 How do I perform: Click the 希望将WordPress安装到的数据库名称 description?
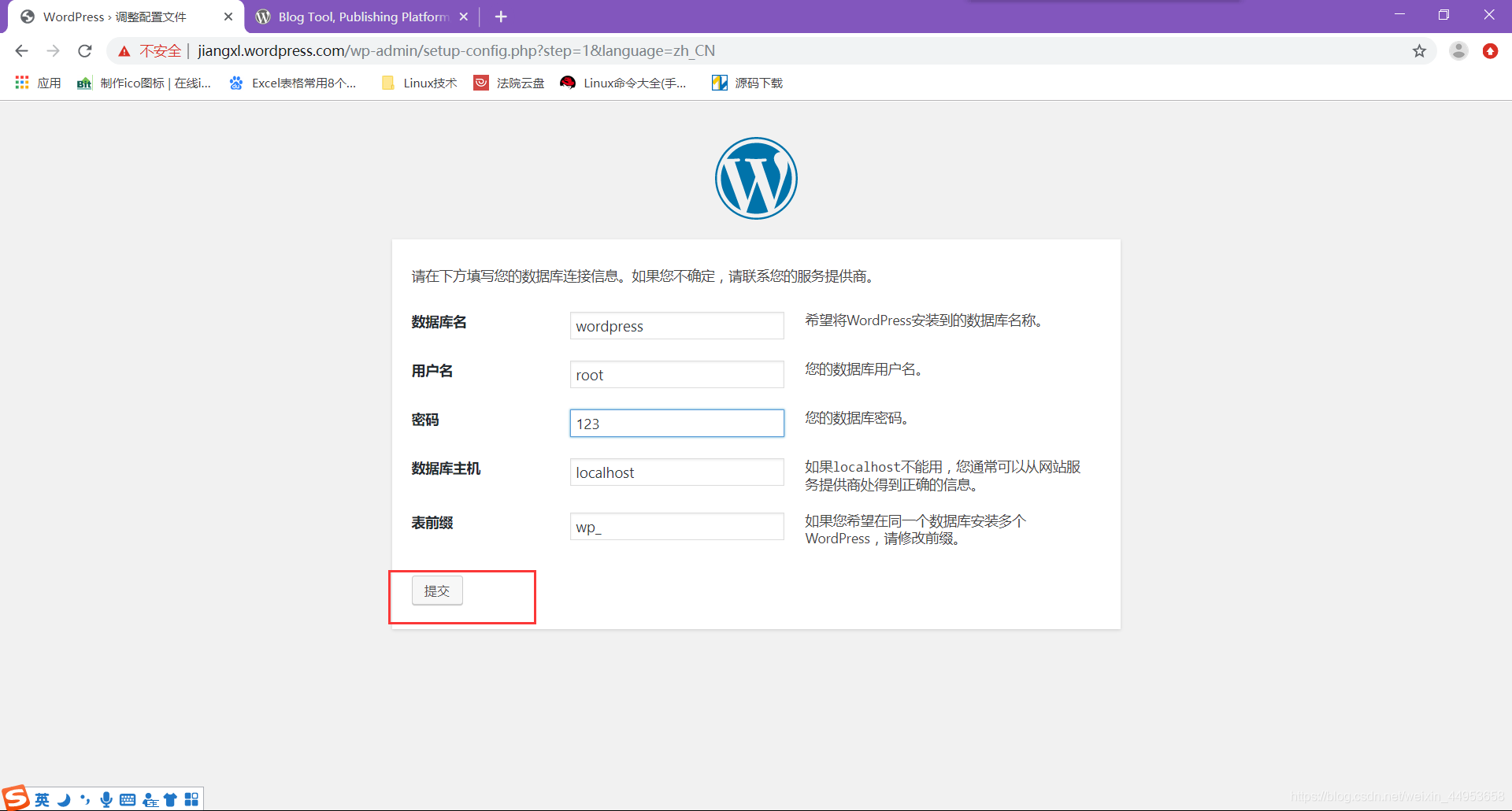(x=924, y=320)
